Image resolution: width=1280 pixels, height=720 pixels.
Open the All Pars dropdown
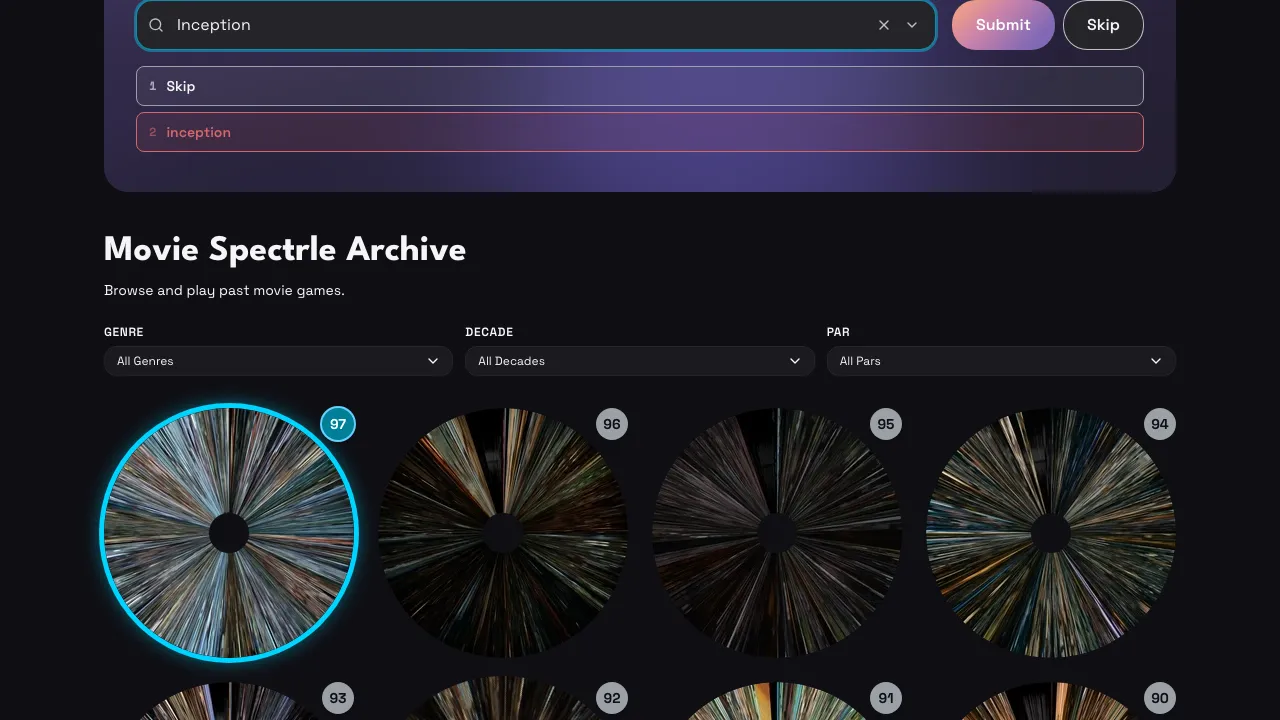1001,361
